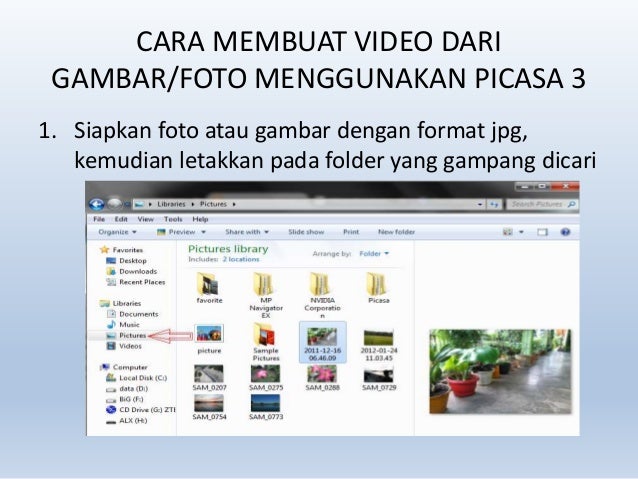Click the large plant preview image
The height and width of the screenshot is (479, 638).
tap(500, 371)
